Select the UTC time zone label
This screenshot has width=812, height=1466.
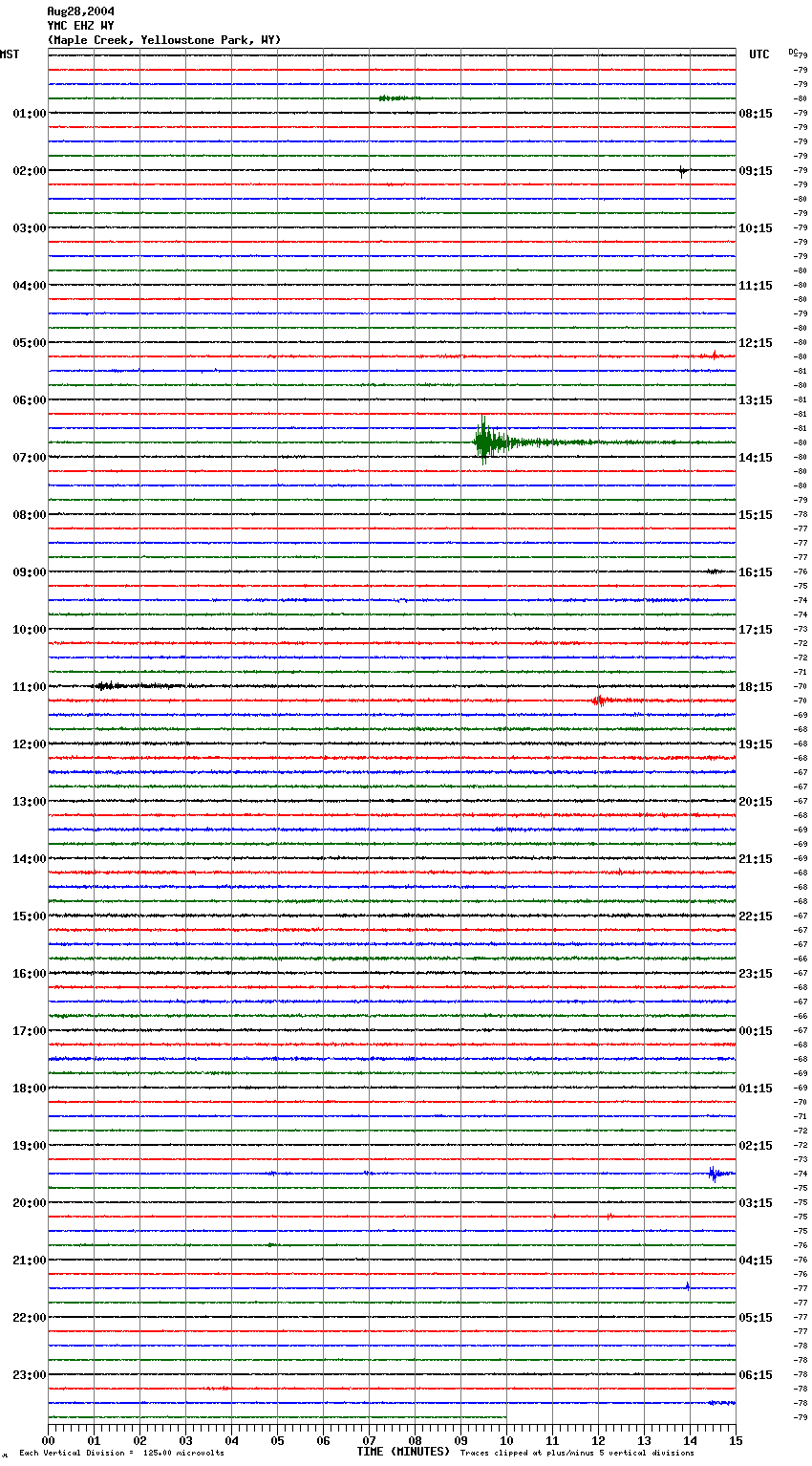[x=759, y=54]
